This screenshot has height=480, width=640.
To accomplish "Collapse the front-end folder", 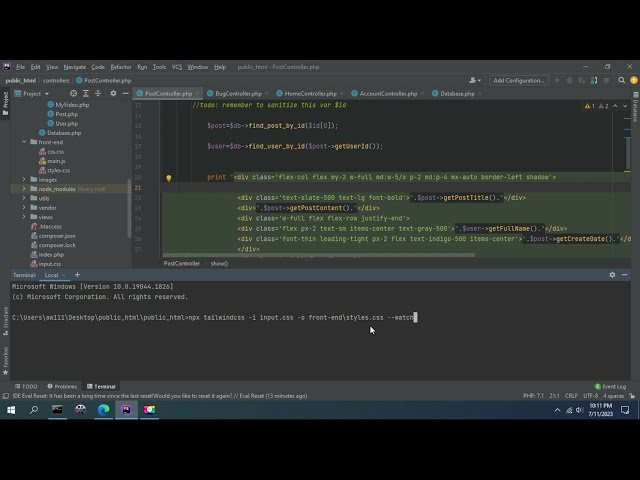I will tap(24, 142).
